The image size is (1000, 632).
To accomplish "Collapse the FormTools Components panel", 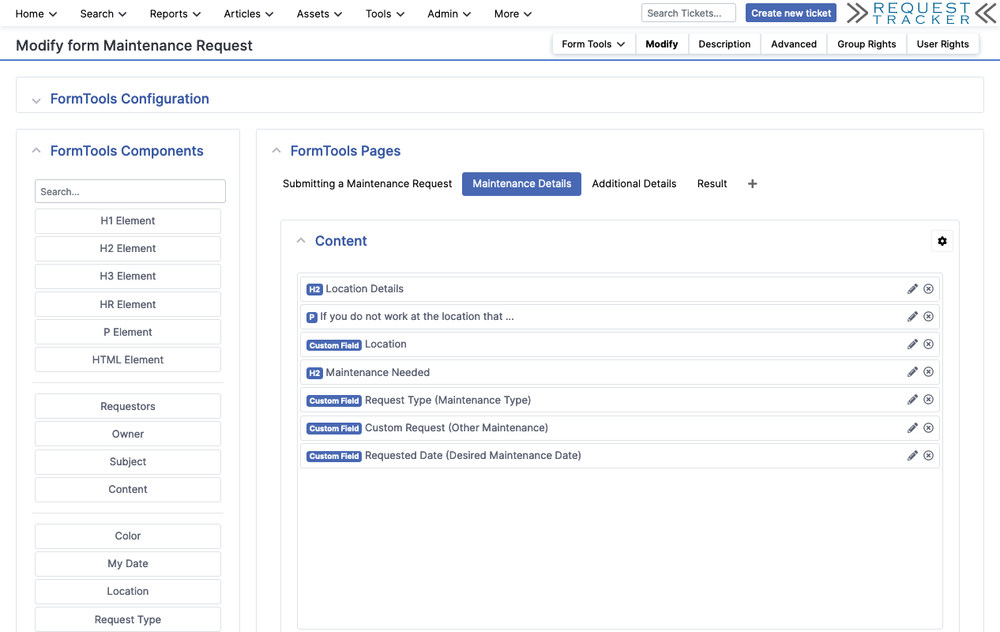I will [x=36, y=150].
